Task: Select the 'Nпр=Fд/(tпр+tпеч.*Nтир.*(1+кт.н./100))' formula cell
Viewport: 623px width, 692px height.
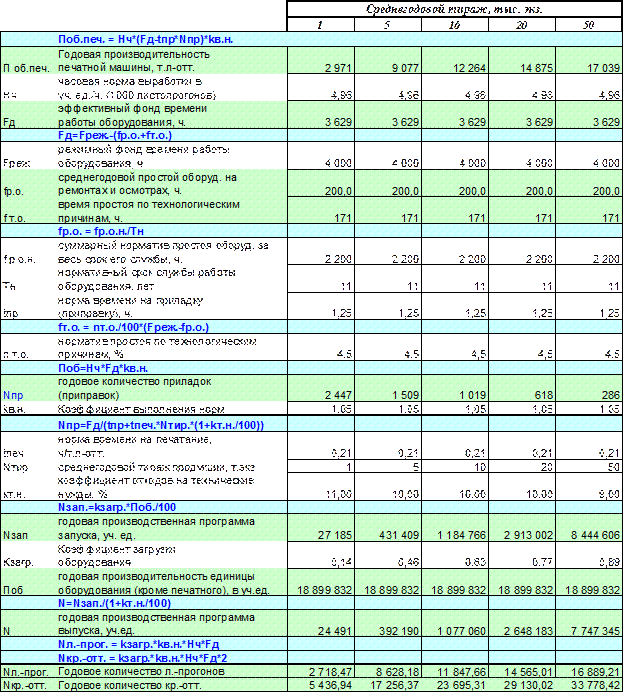Action: point(160,425)
